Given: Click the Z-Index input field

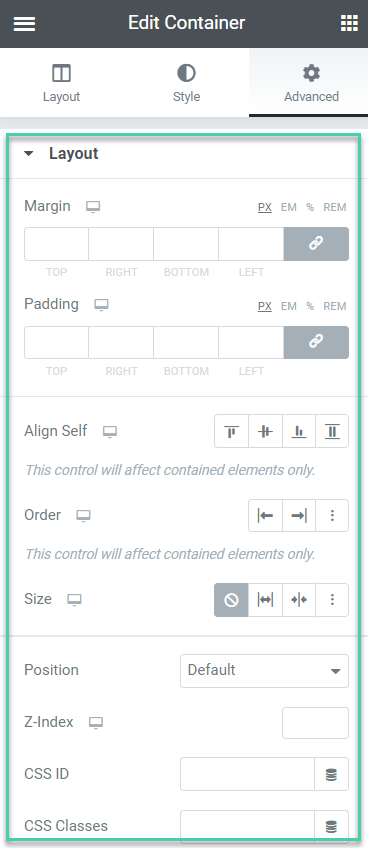Looking at the screenshot, I should pos(316,723).
